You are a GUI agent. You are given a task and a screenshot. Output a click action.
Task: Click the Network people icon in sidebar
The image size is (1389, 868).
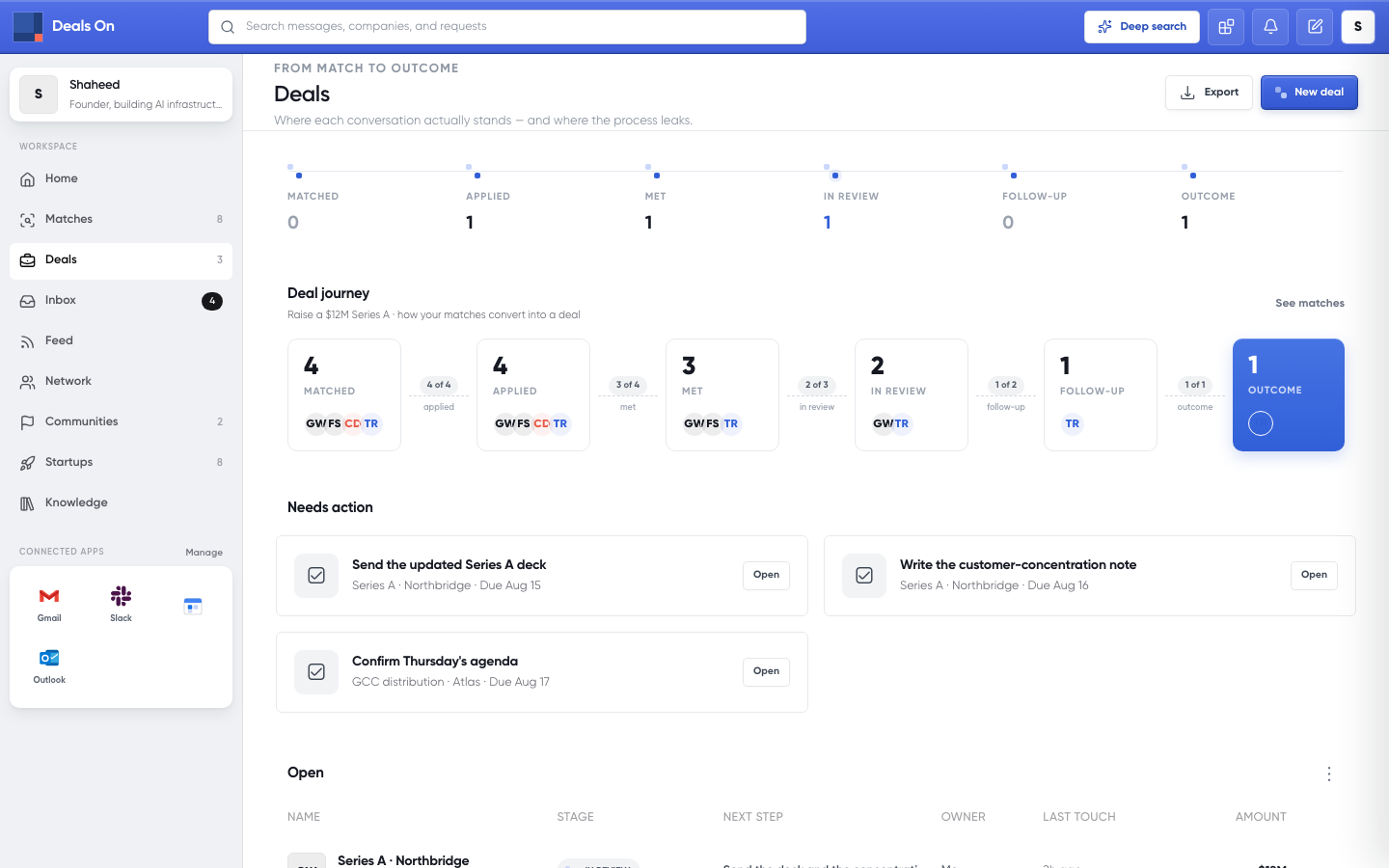tap(28, 382)
